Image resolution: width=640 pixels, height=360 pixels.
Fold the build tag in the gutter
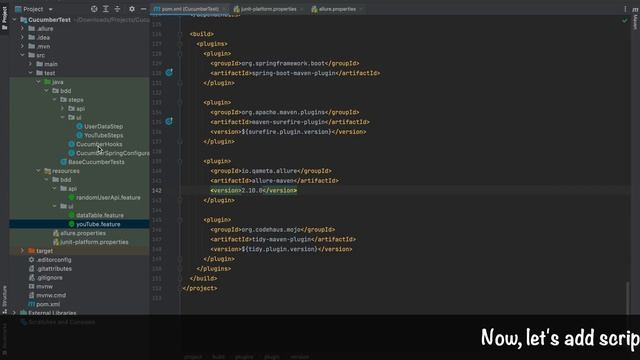(x=180, y=34)
